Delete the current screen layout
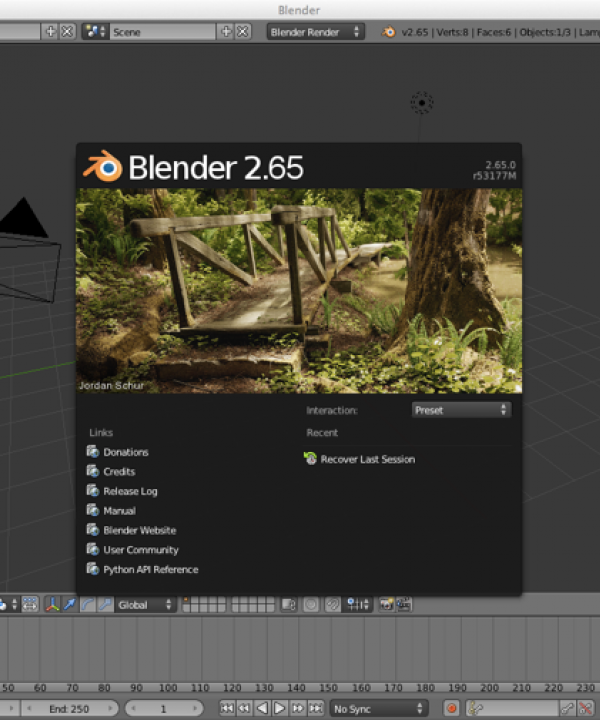The width and height of the screenshot is (600, 720). [x=67, y=32]
